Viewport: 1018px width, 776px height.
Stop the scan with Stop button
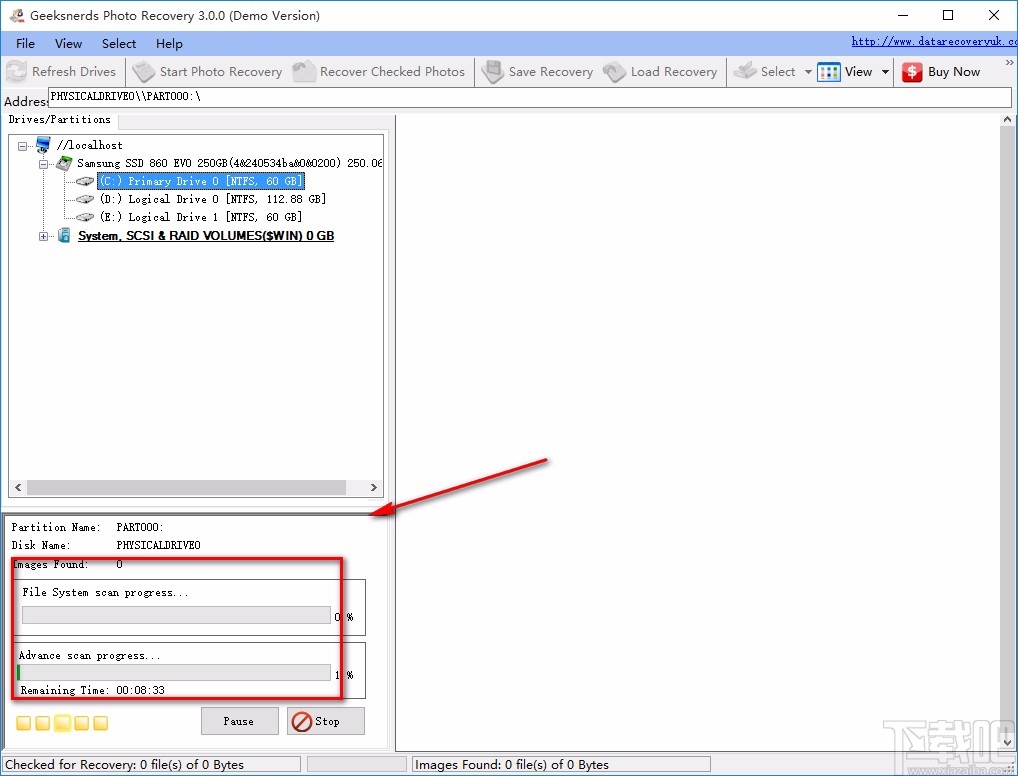coord(326,721)
